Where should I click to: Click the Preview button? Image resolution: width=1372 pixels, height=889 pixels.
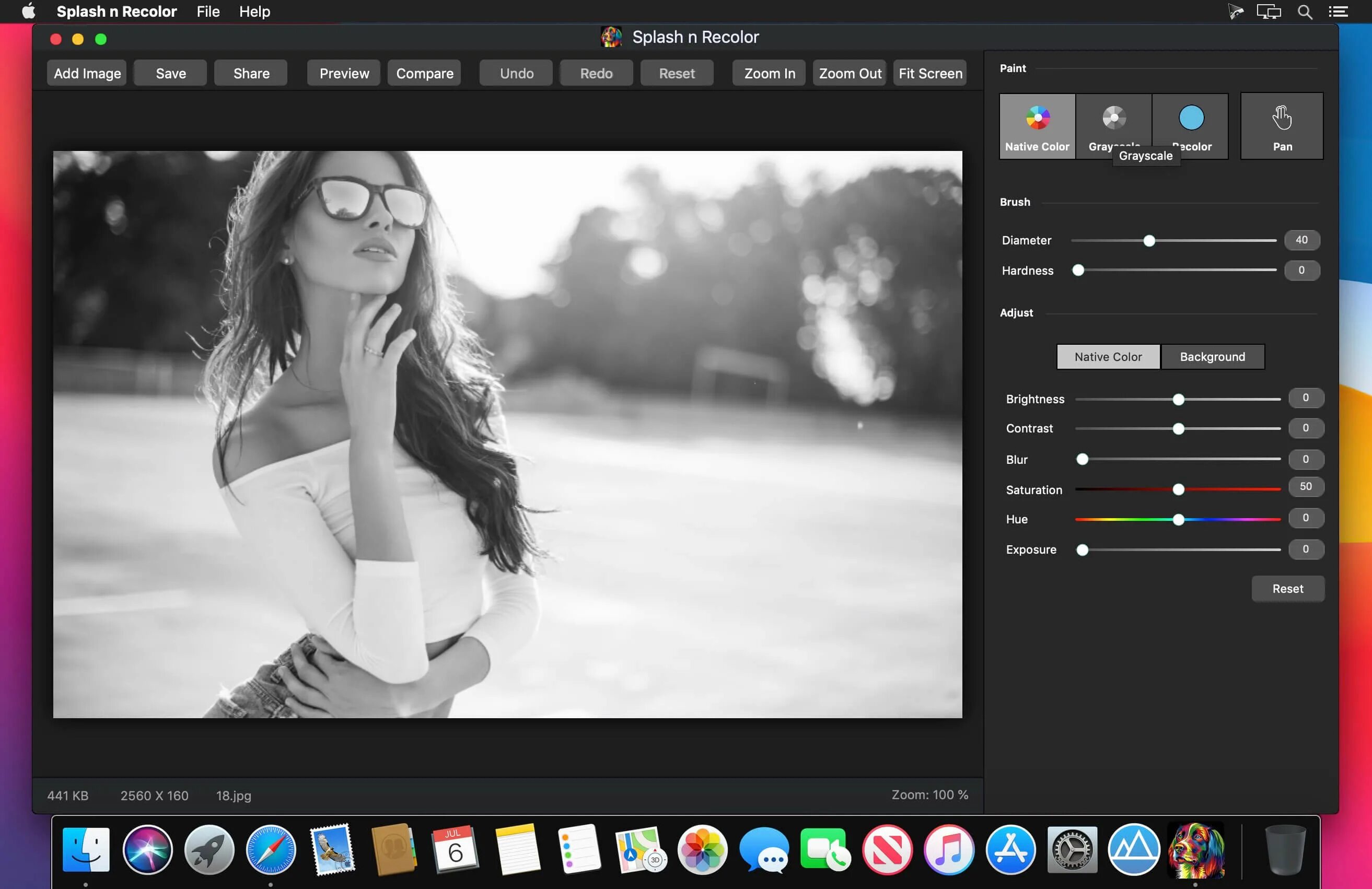[344, 72]
